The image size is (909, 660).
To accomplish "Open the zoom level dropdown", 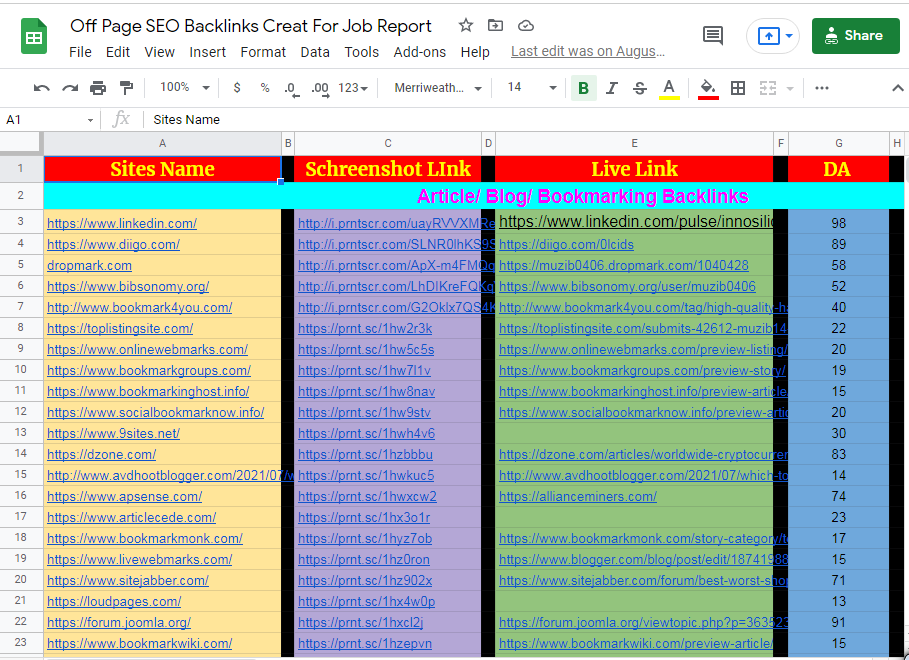I will point(182,88).
